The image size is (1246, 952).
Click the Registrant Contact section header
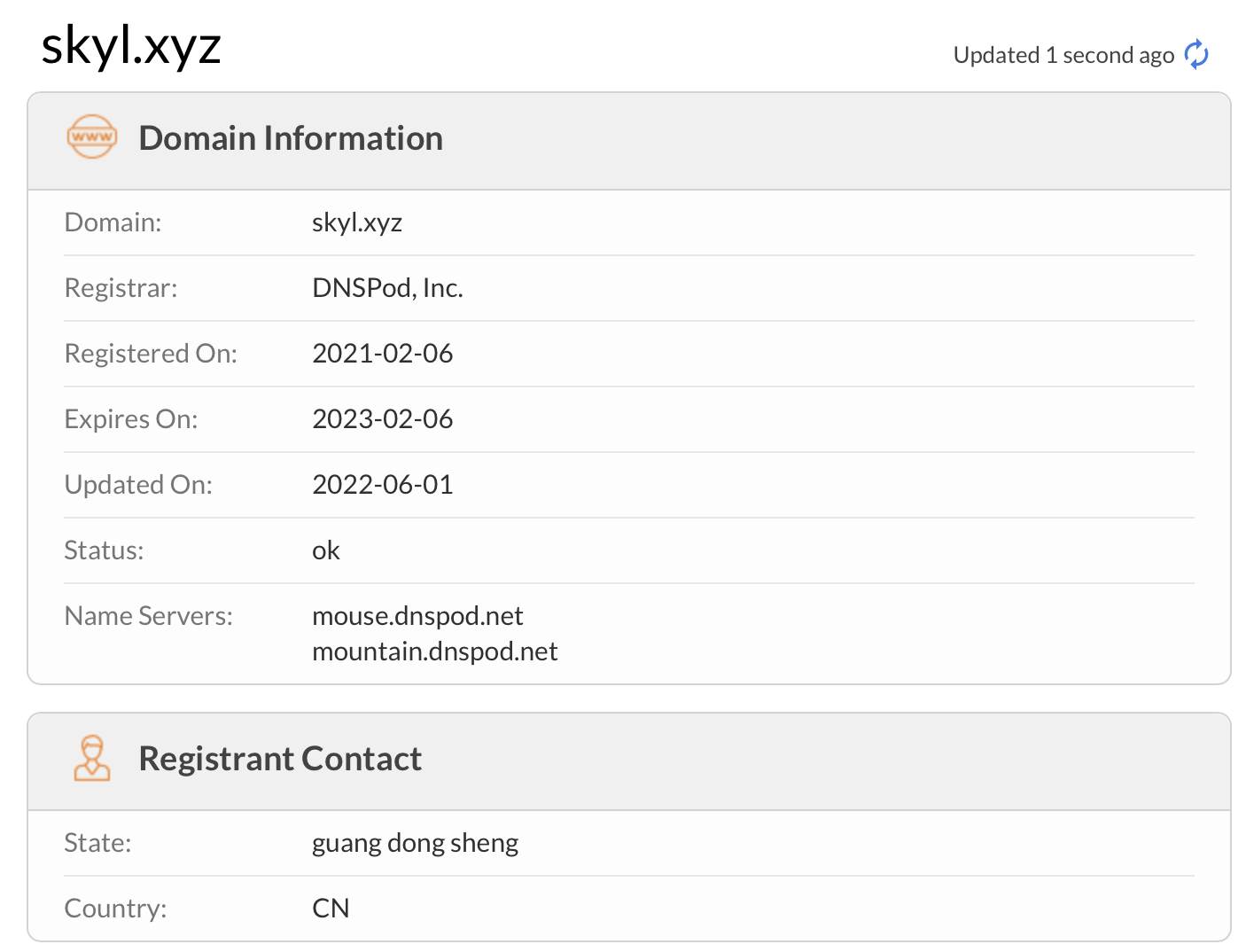click(x=280, y=759)
